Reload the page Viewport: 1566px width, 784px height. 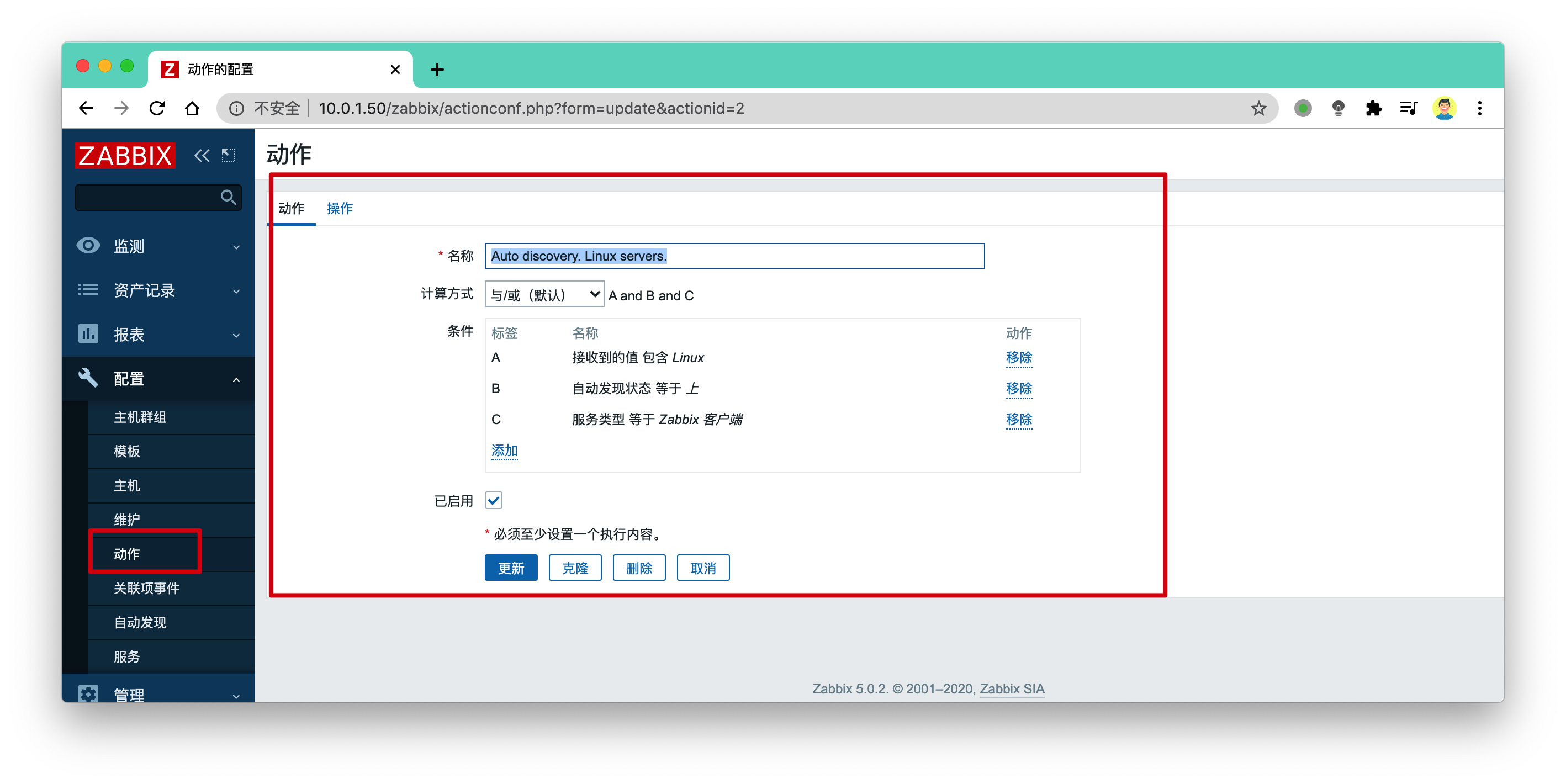[x=157, y=108]
